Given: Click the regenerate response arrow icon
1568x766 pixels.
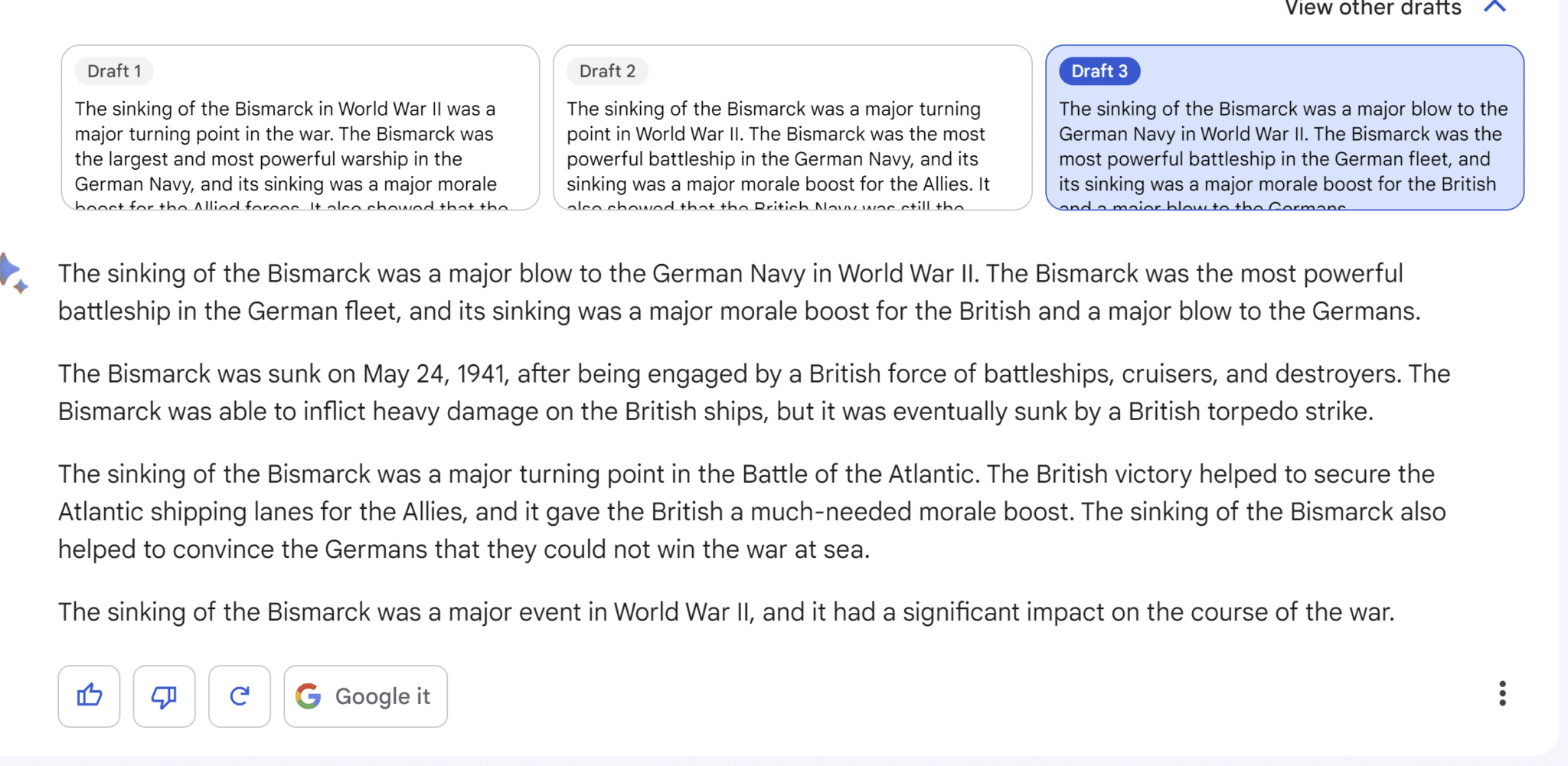Looking at the screenshot, I should click(x=239, y=696).
